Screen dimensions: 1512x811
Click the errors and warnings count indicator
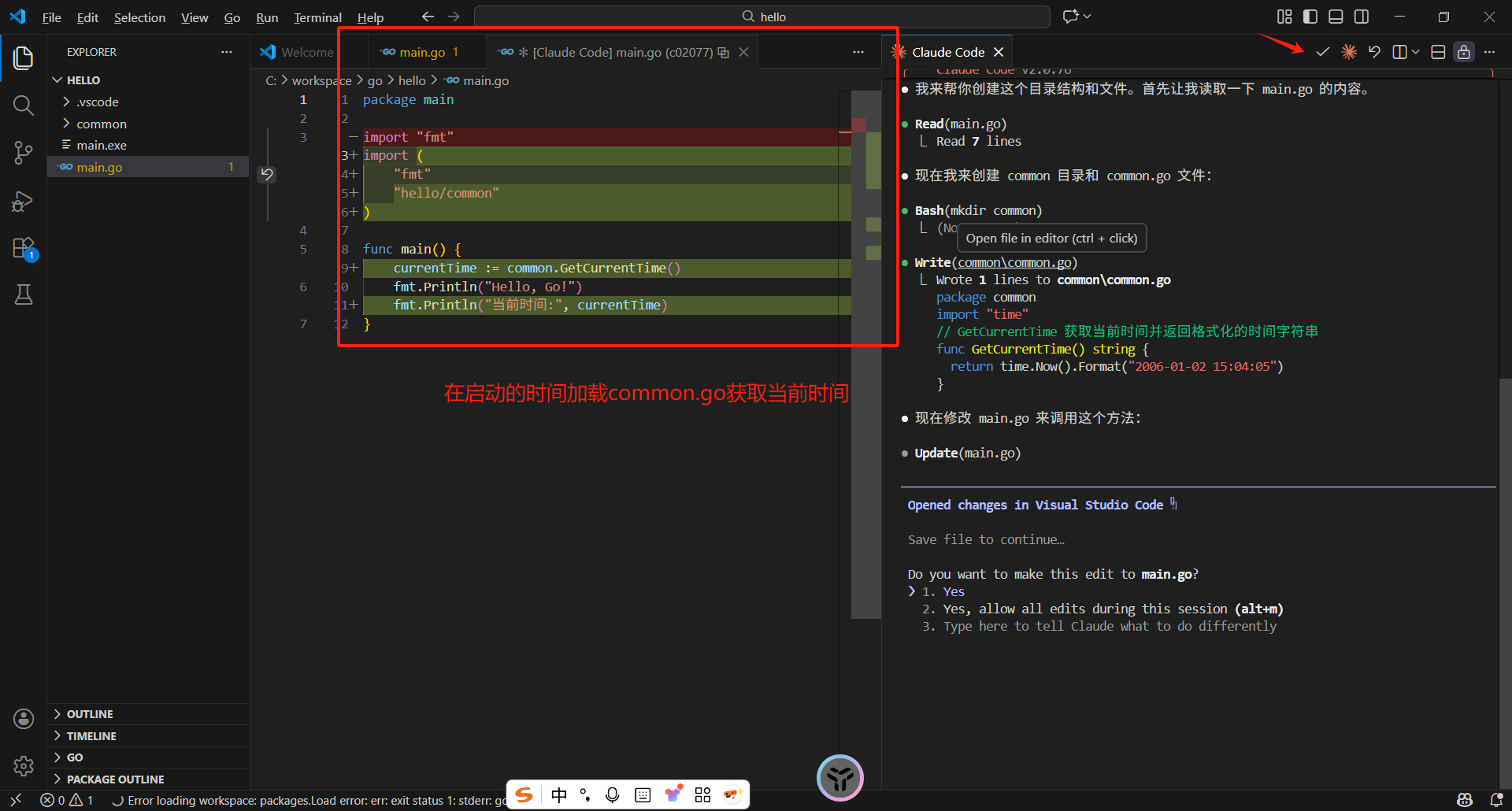click(67, 800)
